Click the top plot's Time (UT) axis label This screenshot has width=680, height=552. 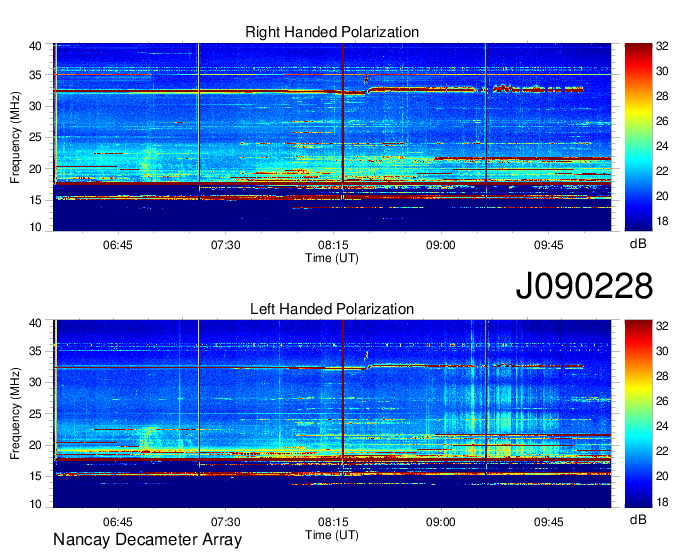(x=332, y=258)
